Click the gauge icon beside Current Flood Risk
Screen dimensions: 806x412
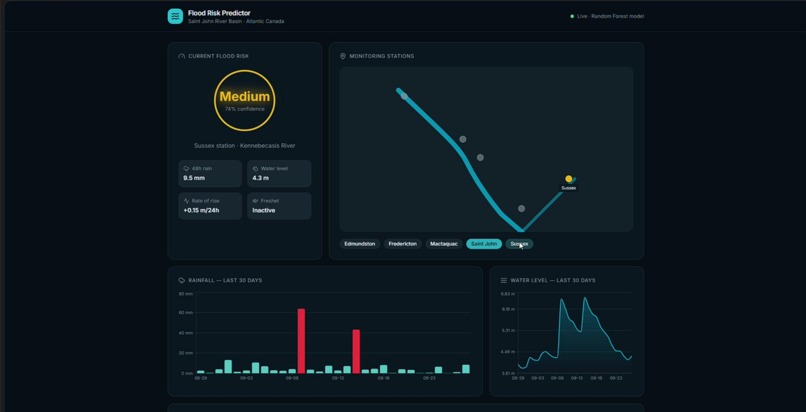(181, 56)
